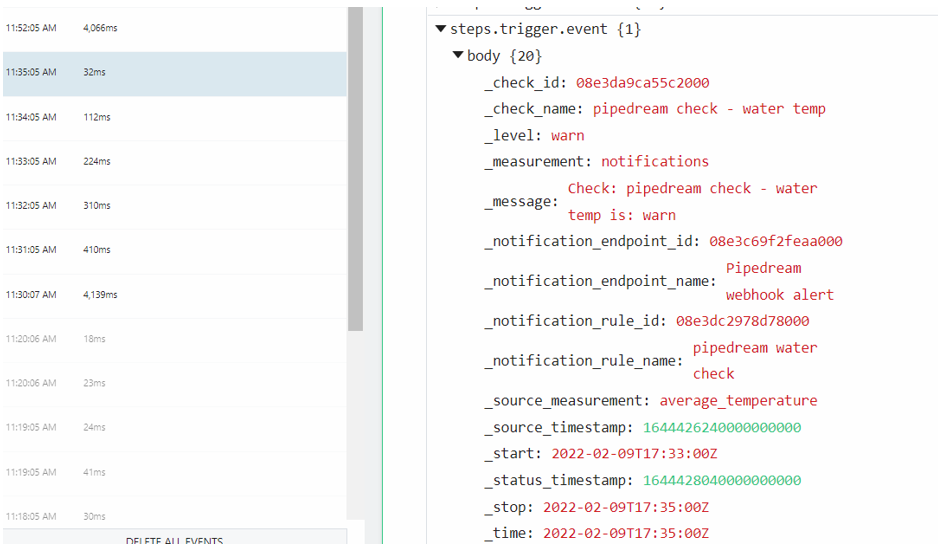The width and height of the screenshot is (938, 553).
Task: Open the 11:18:05 AM 30ms event
Action: pos(175,512)
